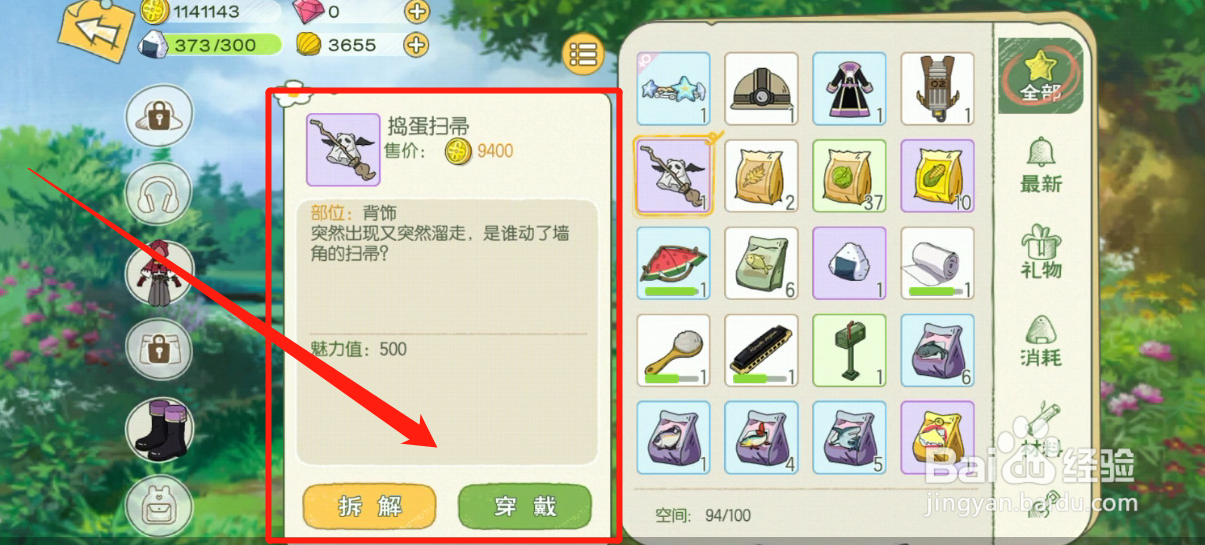
Task: Open the backpack equipment slot
Action: point(158,504)
